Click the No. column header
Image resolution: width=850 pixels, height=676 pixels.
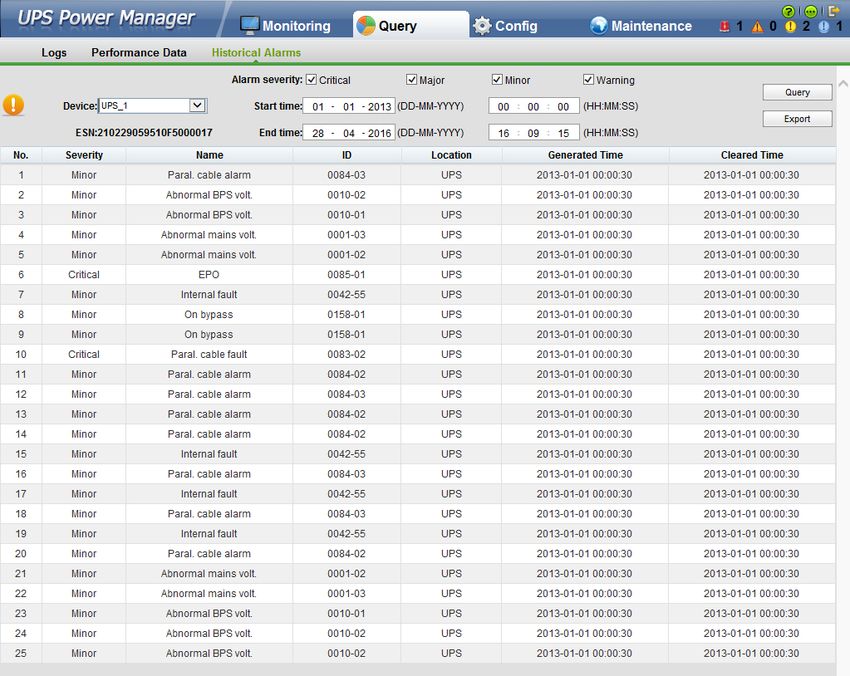click(x=21, y=155)
